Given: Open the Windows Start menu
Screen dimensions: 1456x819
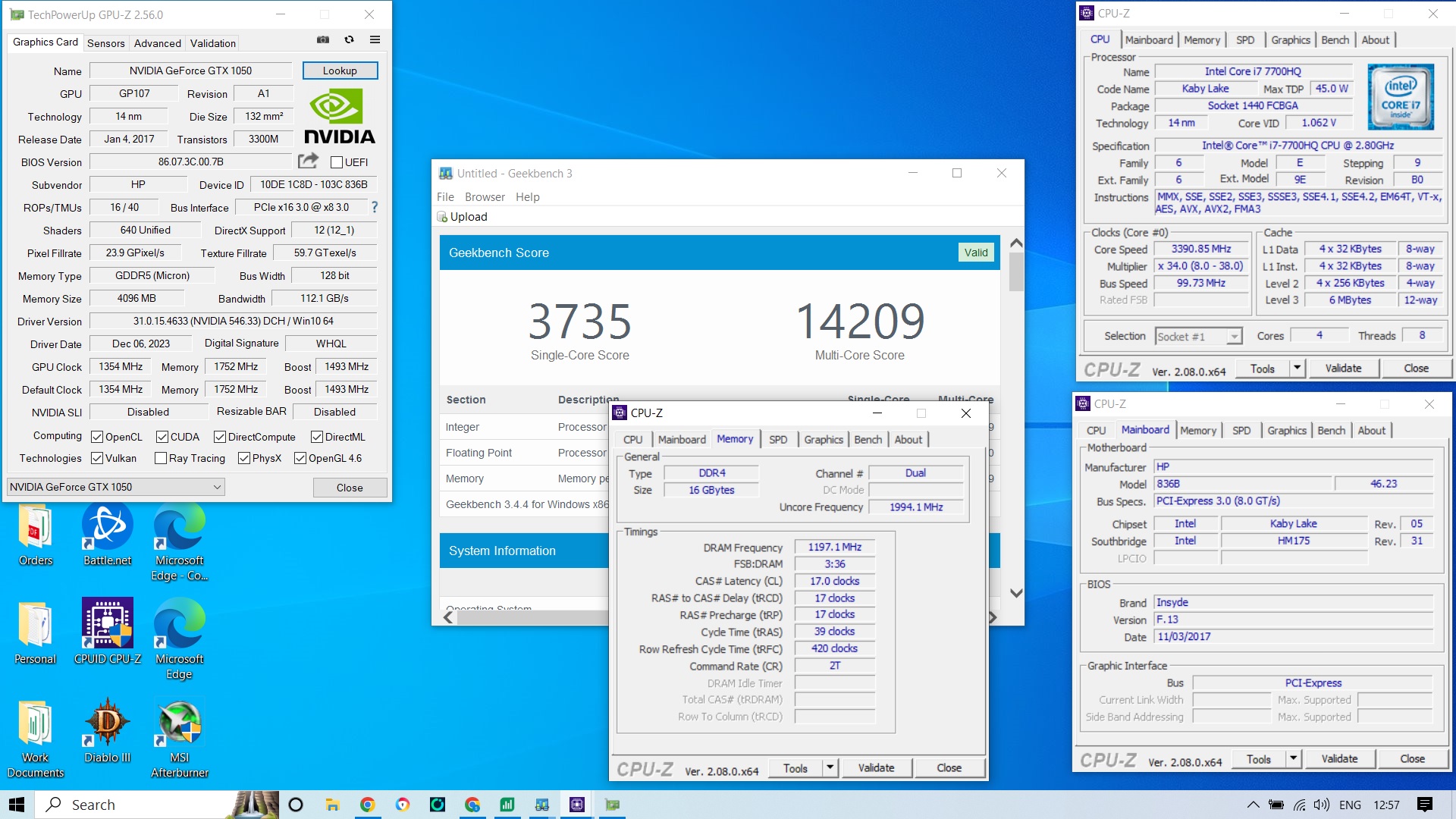Looking at the screenshot, I should click(x=17, y=805).
